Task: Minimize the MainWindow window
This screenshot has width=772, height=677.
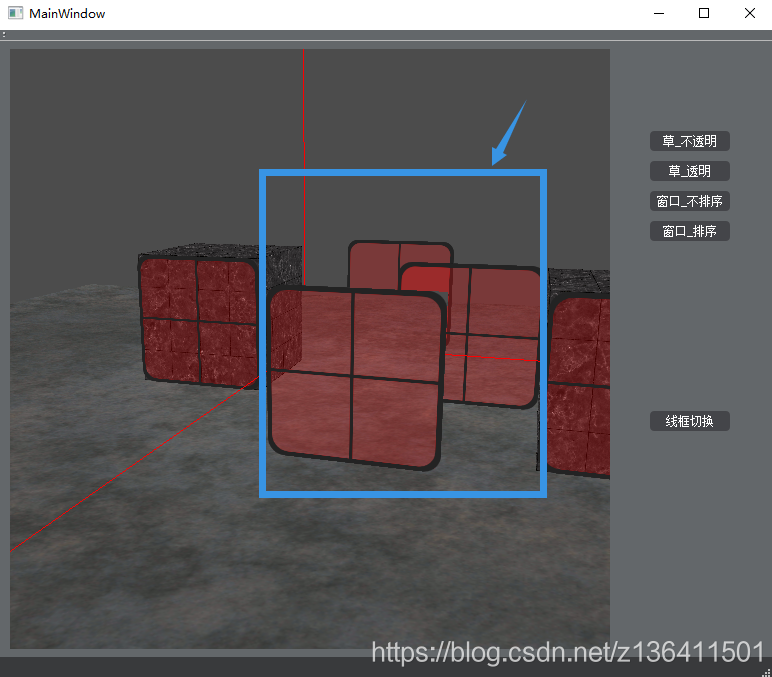Action: point(659,13)
